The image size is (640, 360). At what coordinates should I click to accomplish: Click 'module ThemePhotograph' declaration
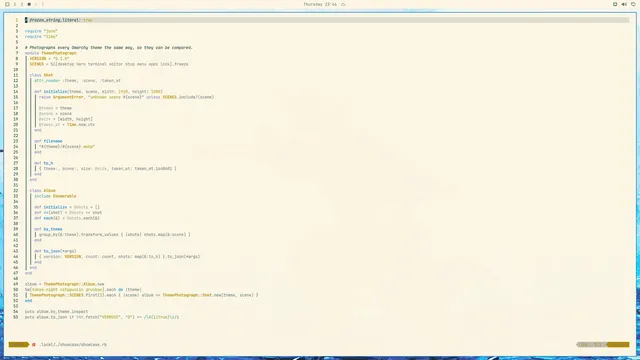51,53
